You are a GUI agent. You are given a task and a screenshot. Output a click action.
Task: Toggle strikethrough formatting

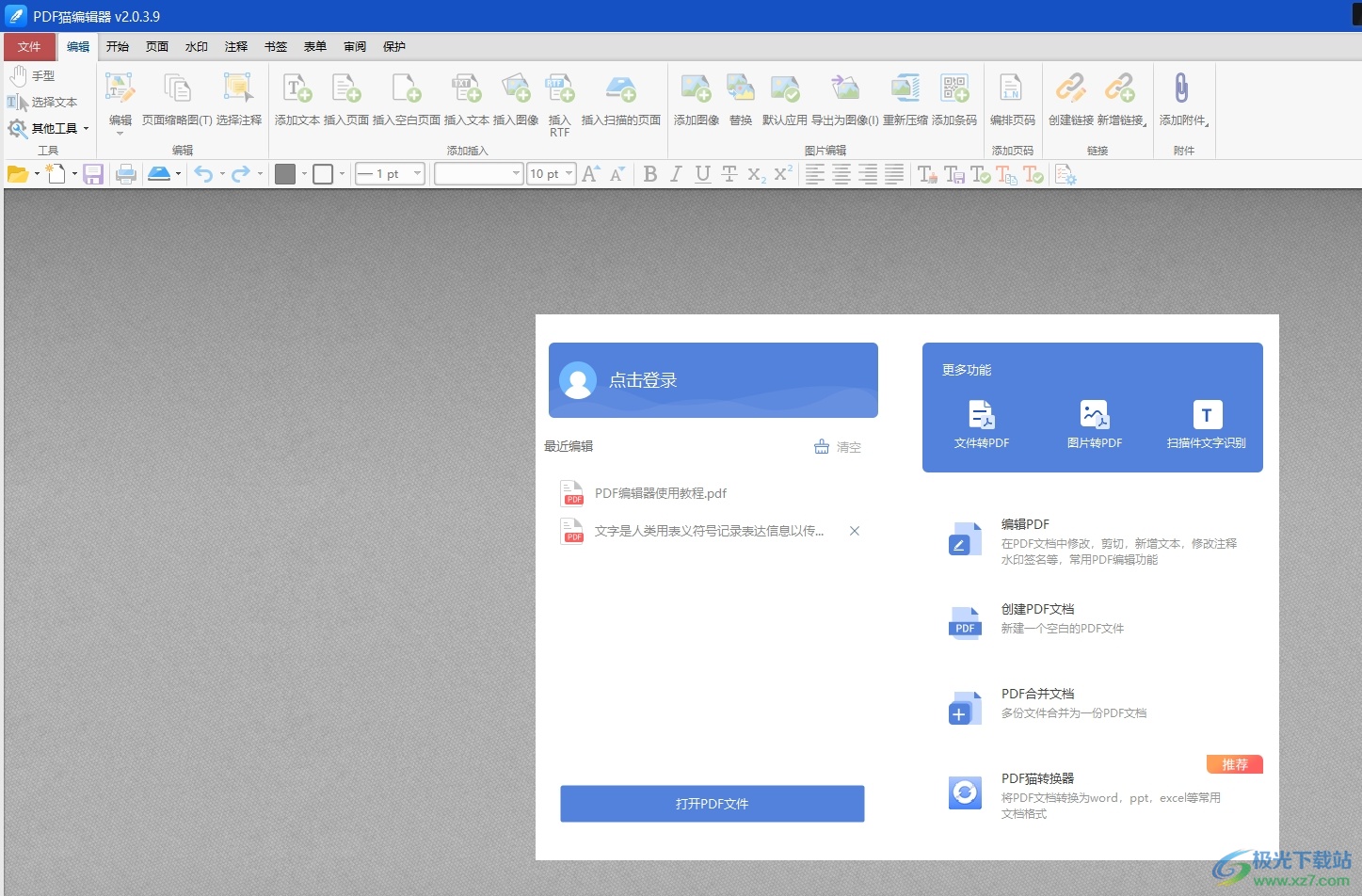click(x=729, y=174)
